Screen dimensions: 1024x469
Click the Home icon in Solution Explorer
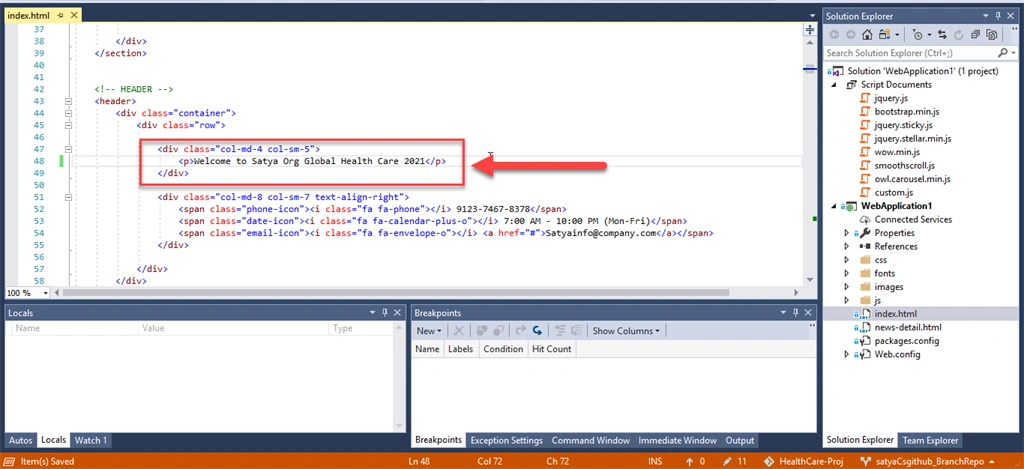[x=867, y=35]
